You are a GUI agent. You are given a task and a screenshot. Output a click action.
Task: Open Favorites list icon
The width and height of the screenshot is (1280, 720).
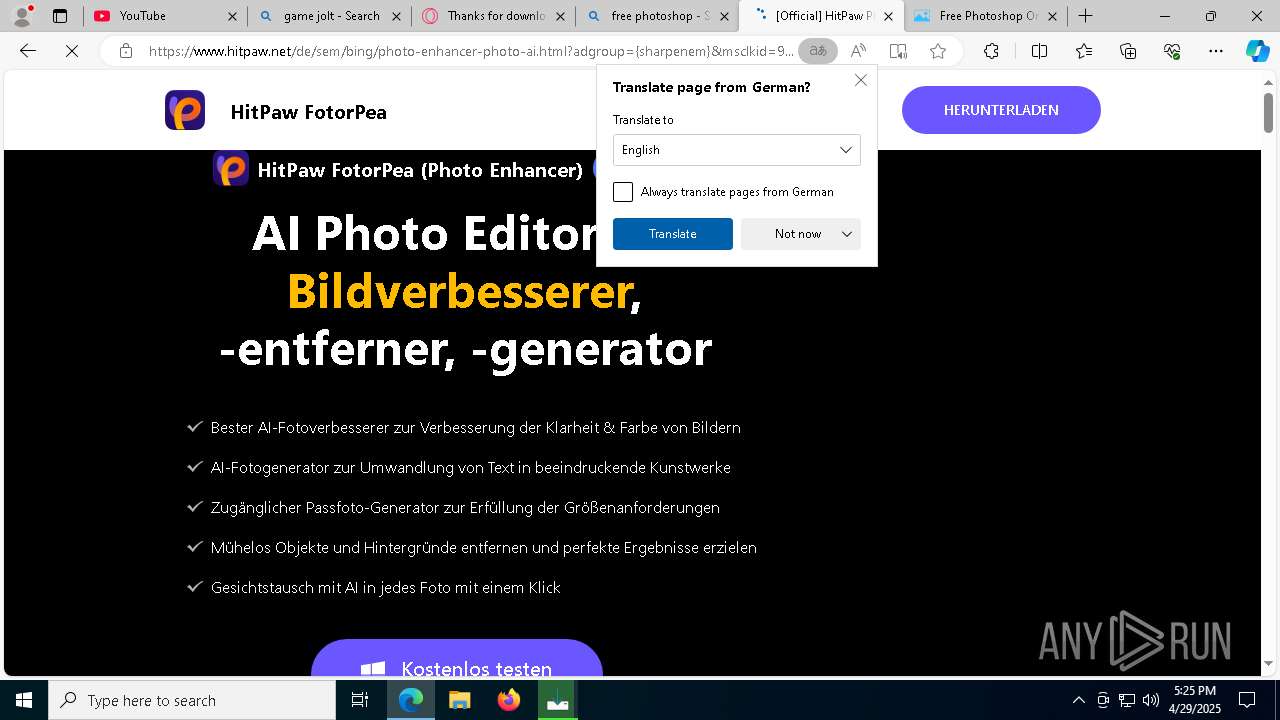click(1084, 51)
